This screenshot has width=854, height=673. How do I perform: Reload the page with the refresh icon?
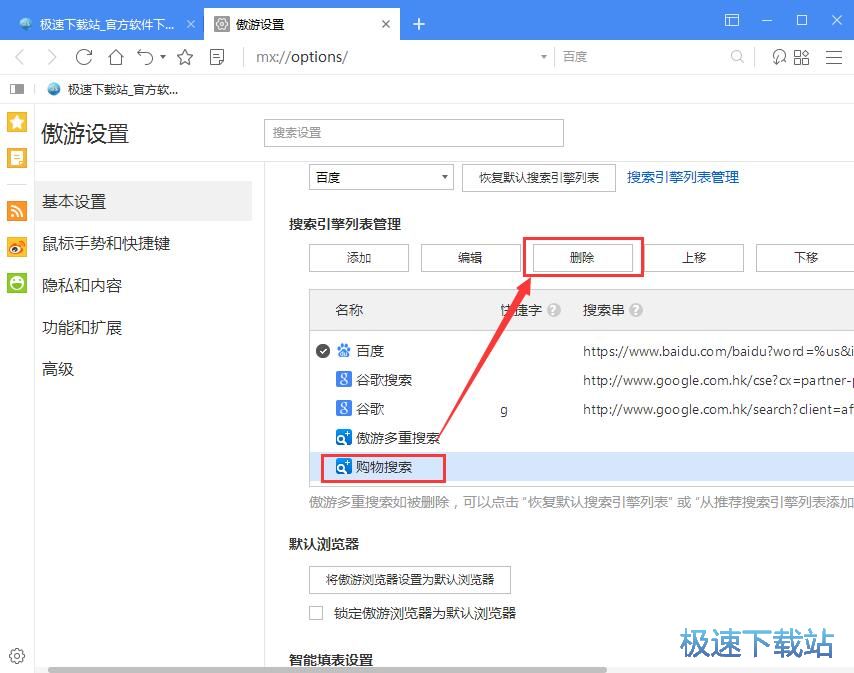pyautogui.click(x=84, y=57)
